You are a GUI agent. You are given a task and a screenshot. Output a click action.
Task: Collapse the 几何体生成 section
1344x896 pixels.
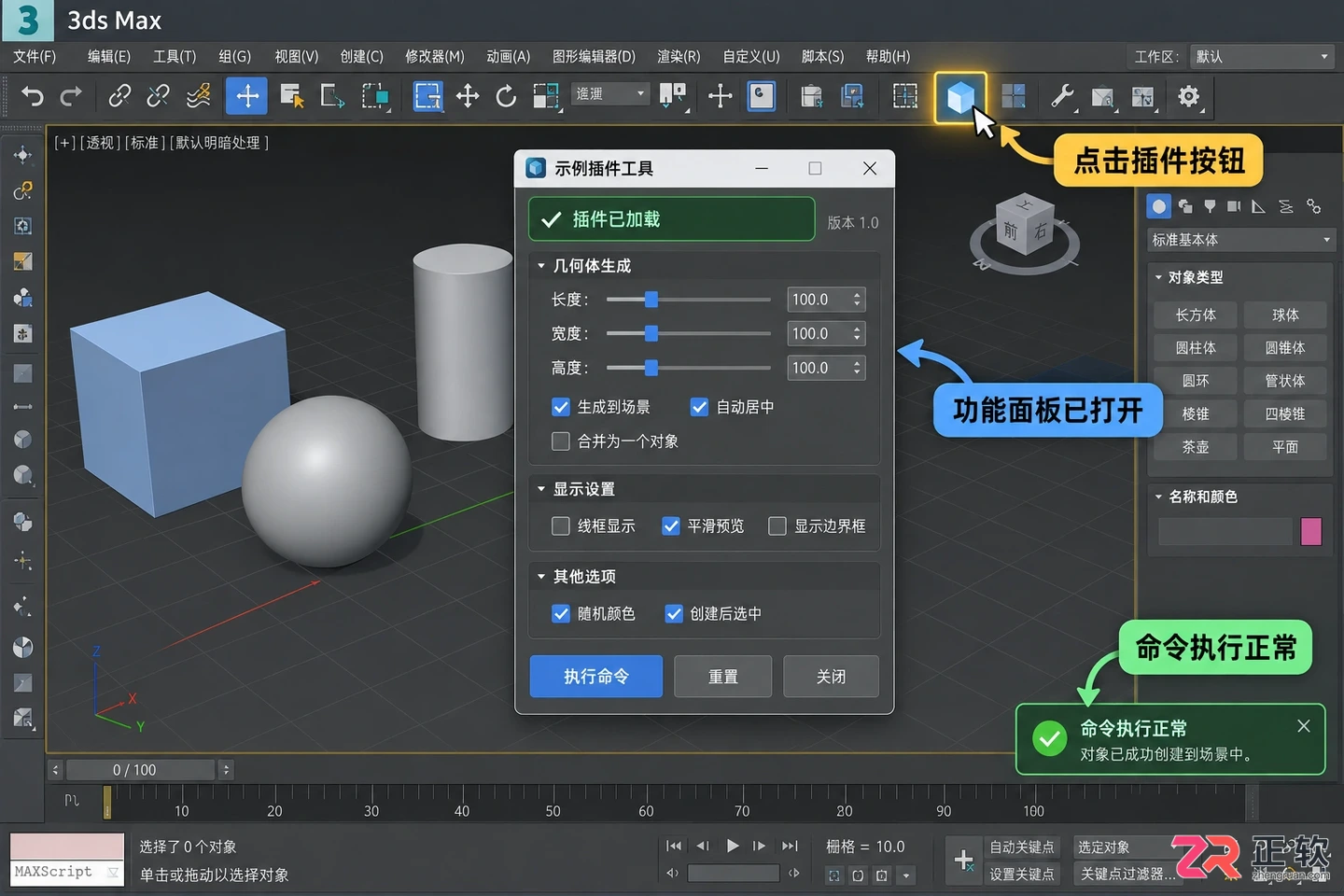(x=541, y=266)
